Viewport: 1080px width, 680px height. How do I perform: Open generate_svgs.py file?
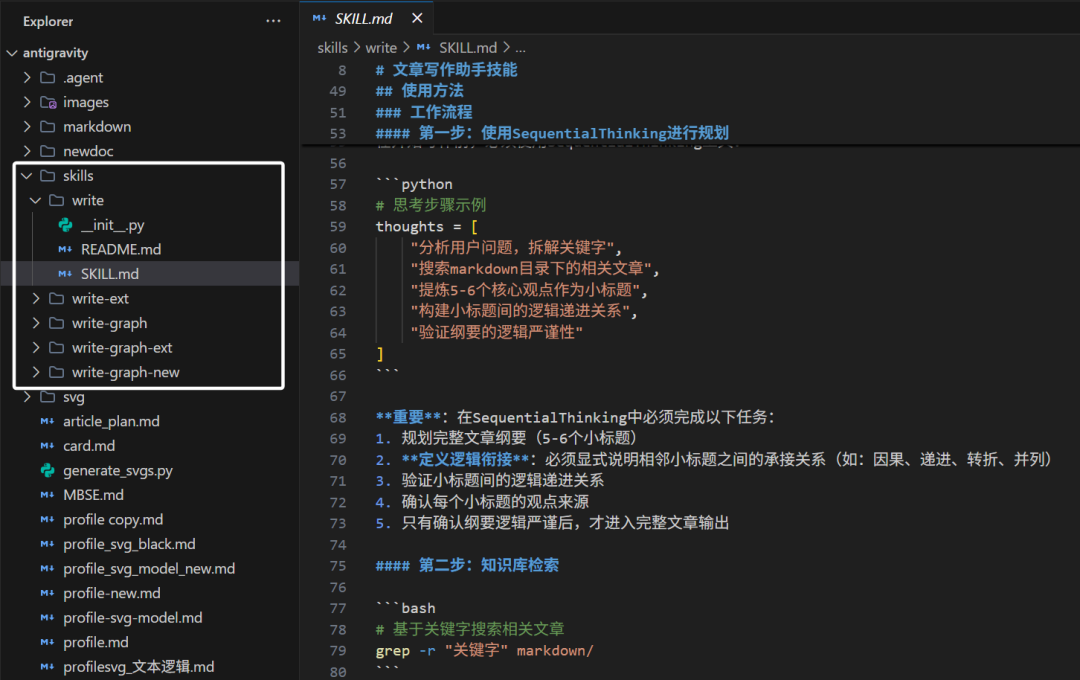118,471
